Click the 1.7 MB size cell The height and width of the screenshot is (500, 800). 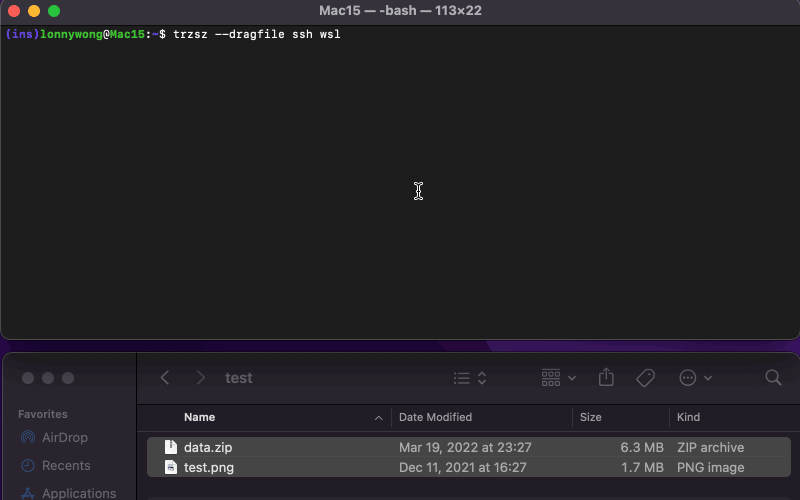coord(642,467)
